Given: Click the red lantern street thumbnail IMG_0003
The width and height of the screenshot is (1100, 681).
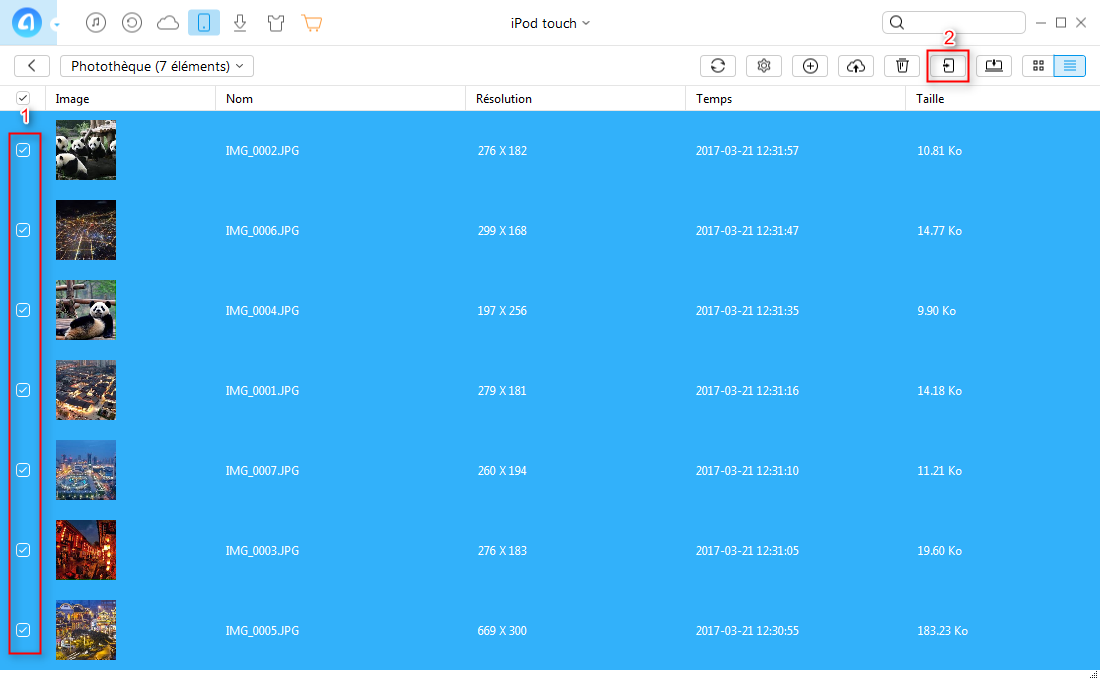Looking at the screenshot, I should 86,550.
